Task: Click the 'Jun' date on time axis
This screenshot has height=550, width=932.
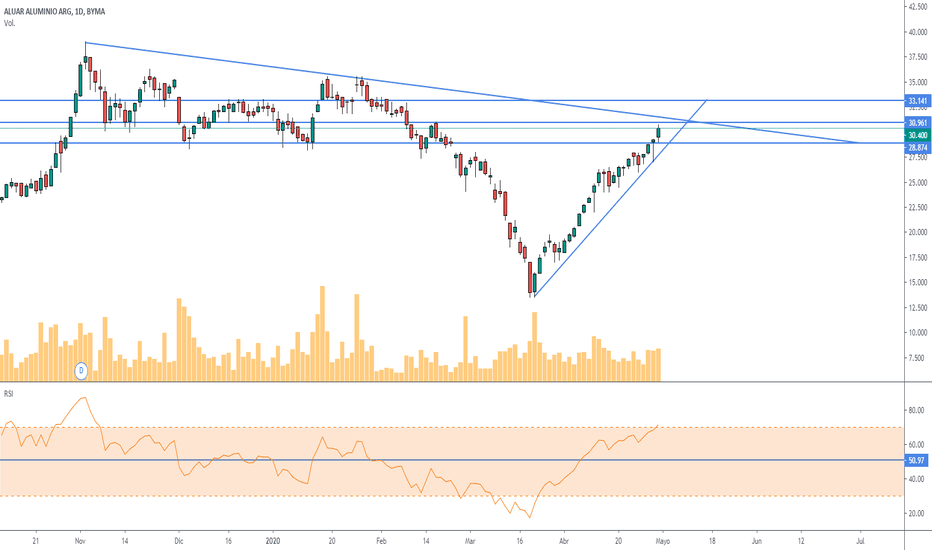Action: point(757,541)
